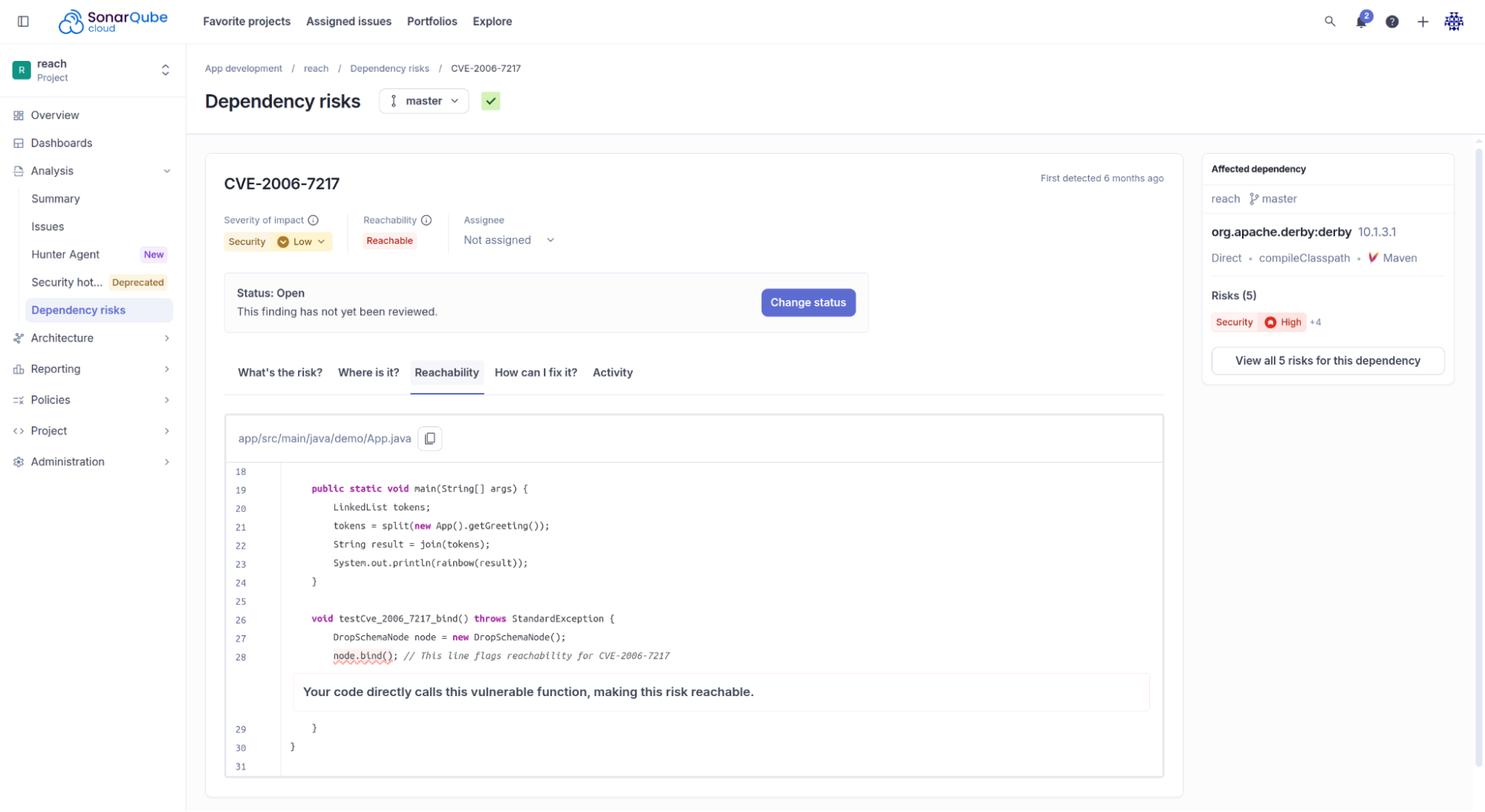Click the plus create icon
Image resolution: width=1485 pixels, height=812 pixels.
1423,22
